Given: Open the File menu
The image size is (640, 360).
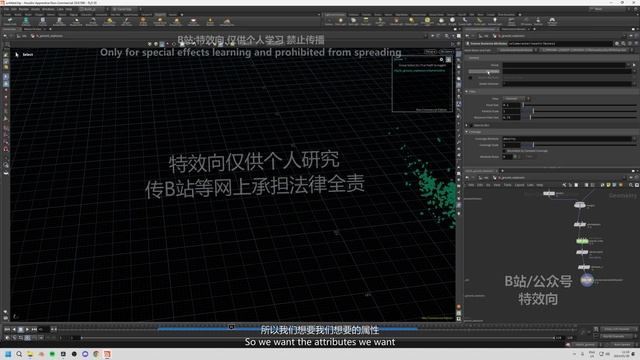Looking at the screenshot, I should point(6,9).
